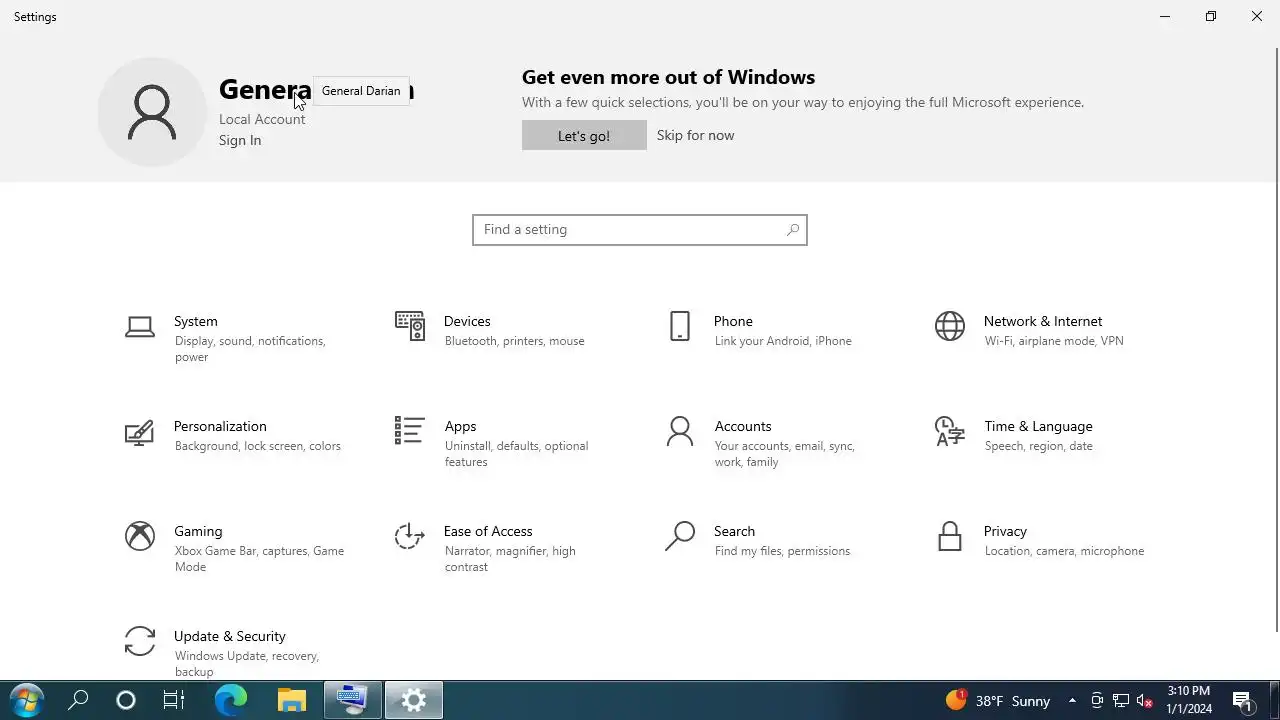Click the magnifier in Find a setting box

pos(793,230)
